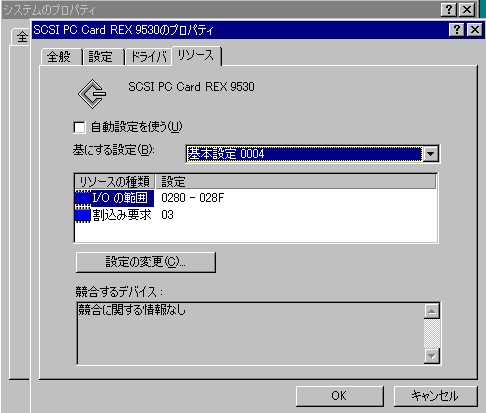Switch to the 全般 tab
Image resolution: width=486 pixels, height=413 pixels.
tap(61, 57)
